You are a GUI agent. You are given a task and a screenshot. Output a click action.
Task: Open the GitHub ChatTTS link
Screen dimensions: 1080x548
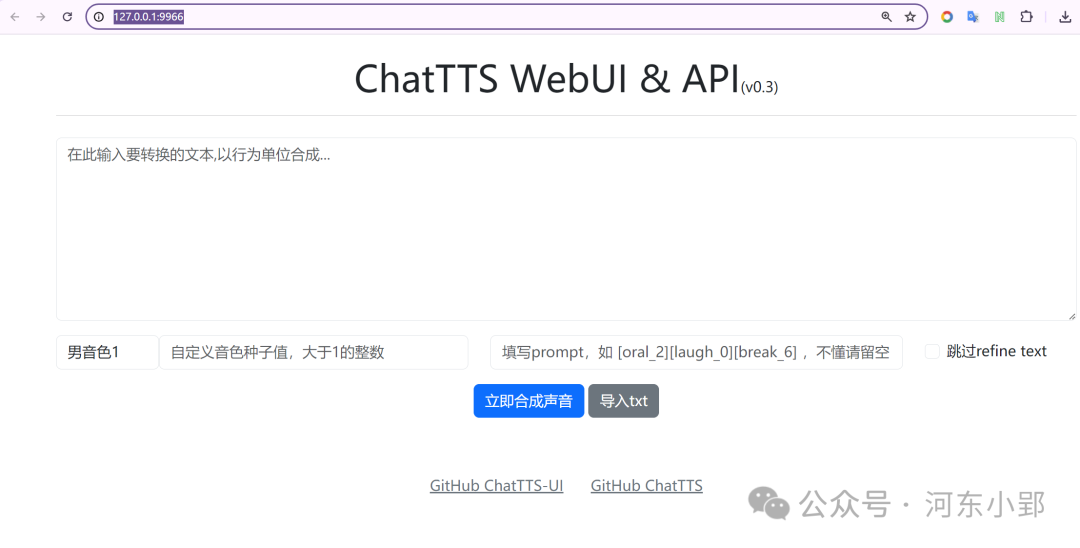[x=647, y=486]
